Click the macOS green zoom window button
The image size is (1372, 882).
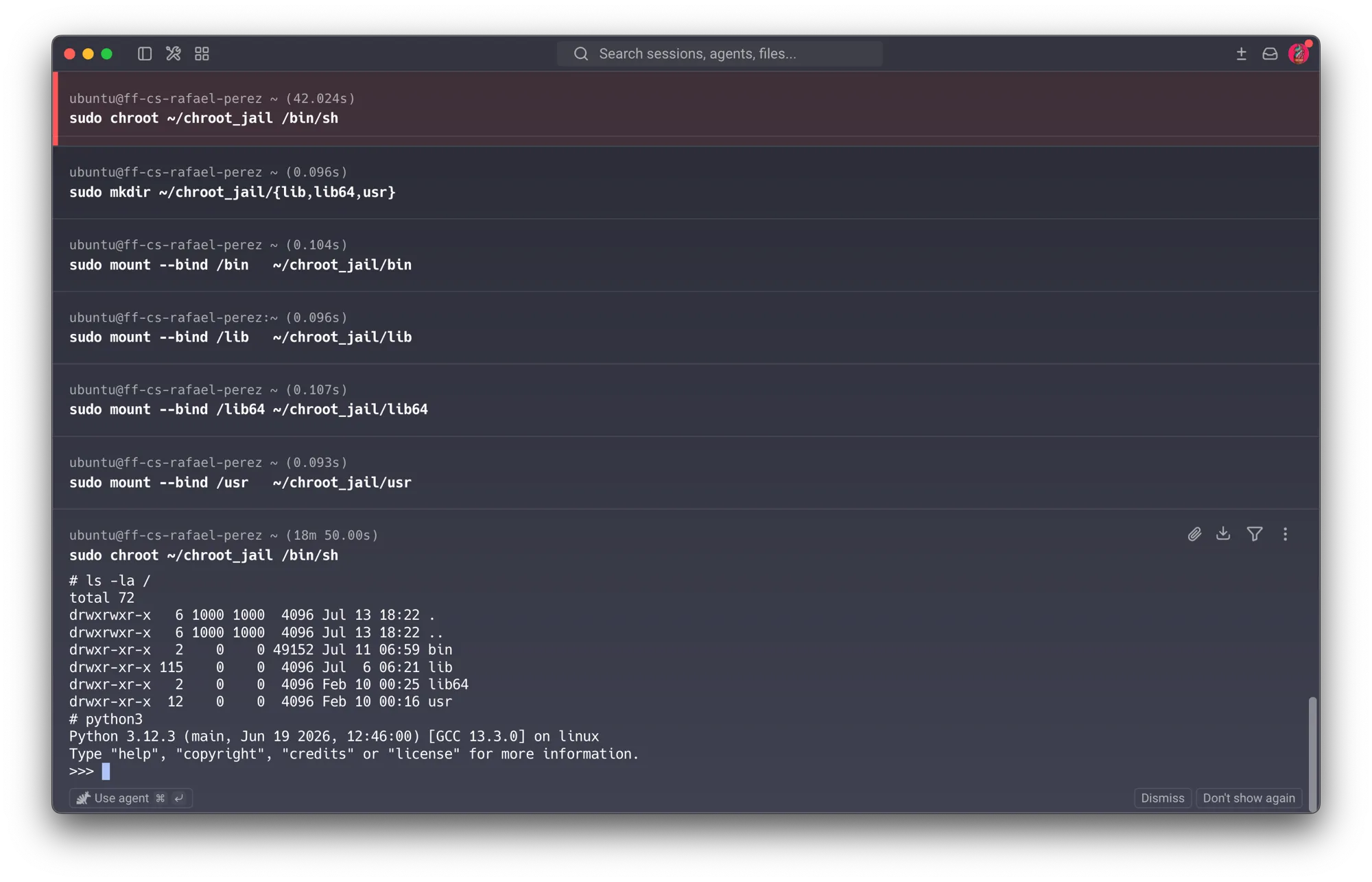point(107,53)
